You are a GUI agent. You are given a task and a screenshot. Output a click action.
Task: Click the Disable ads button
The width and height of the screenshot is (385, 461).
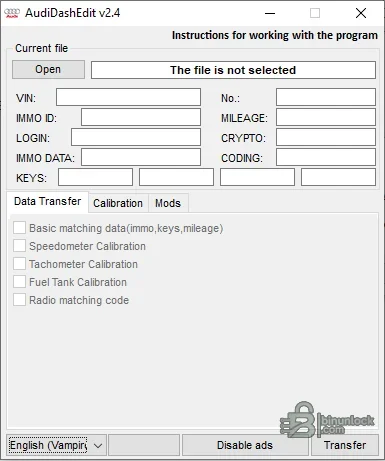pyautogui.click(x=245, y=445)
